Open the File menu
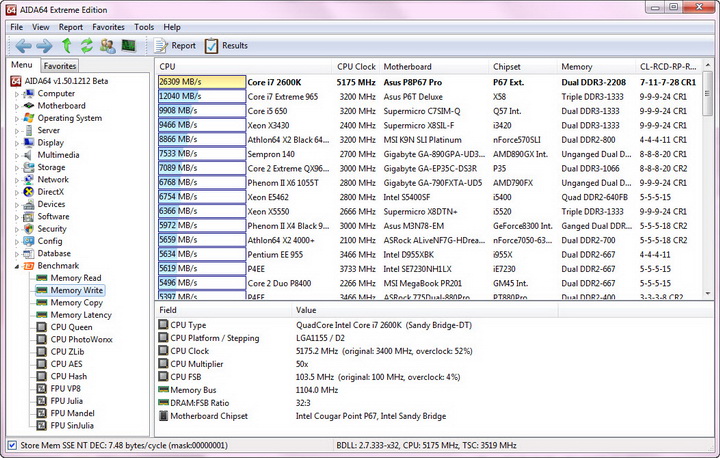This screenshot has height=458, width=720. point(17,27)
